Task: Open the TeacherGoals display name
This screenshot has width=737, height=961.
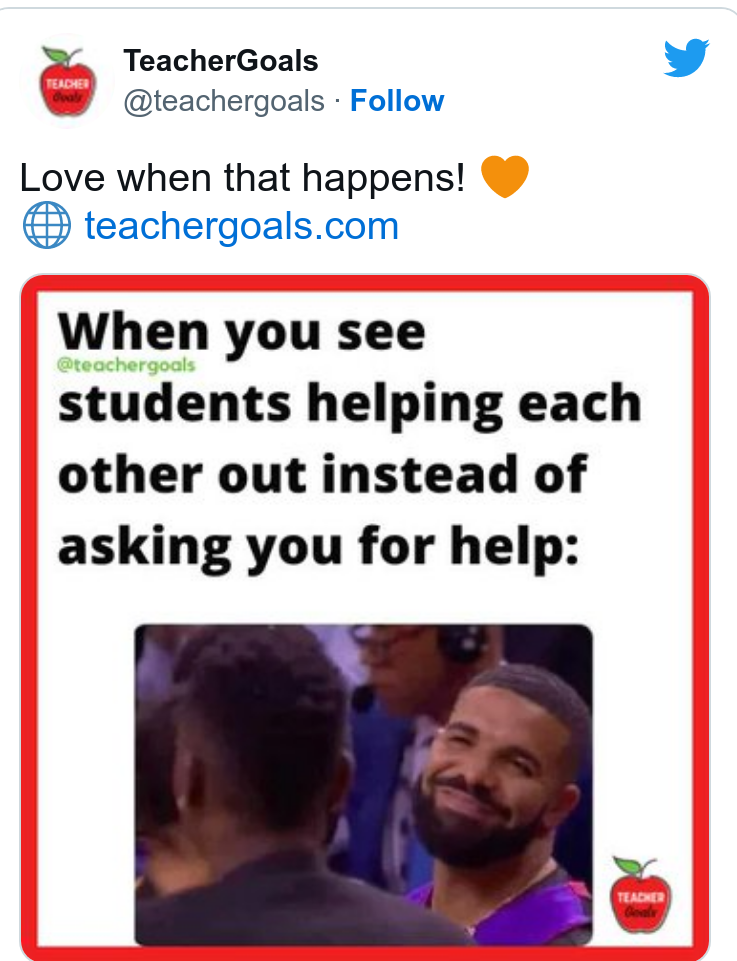Action: (221, 61)
